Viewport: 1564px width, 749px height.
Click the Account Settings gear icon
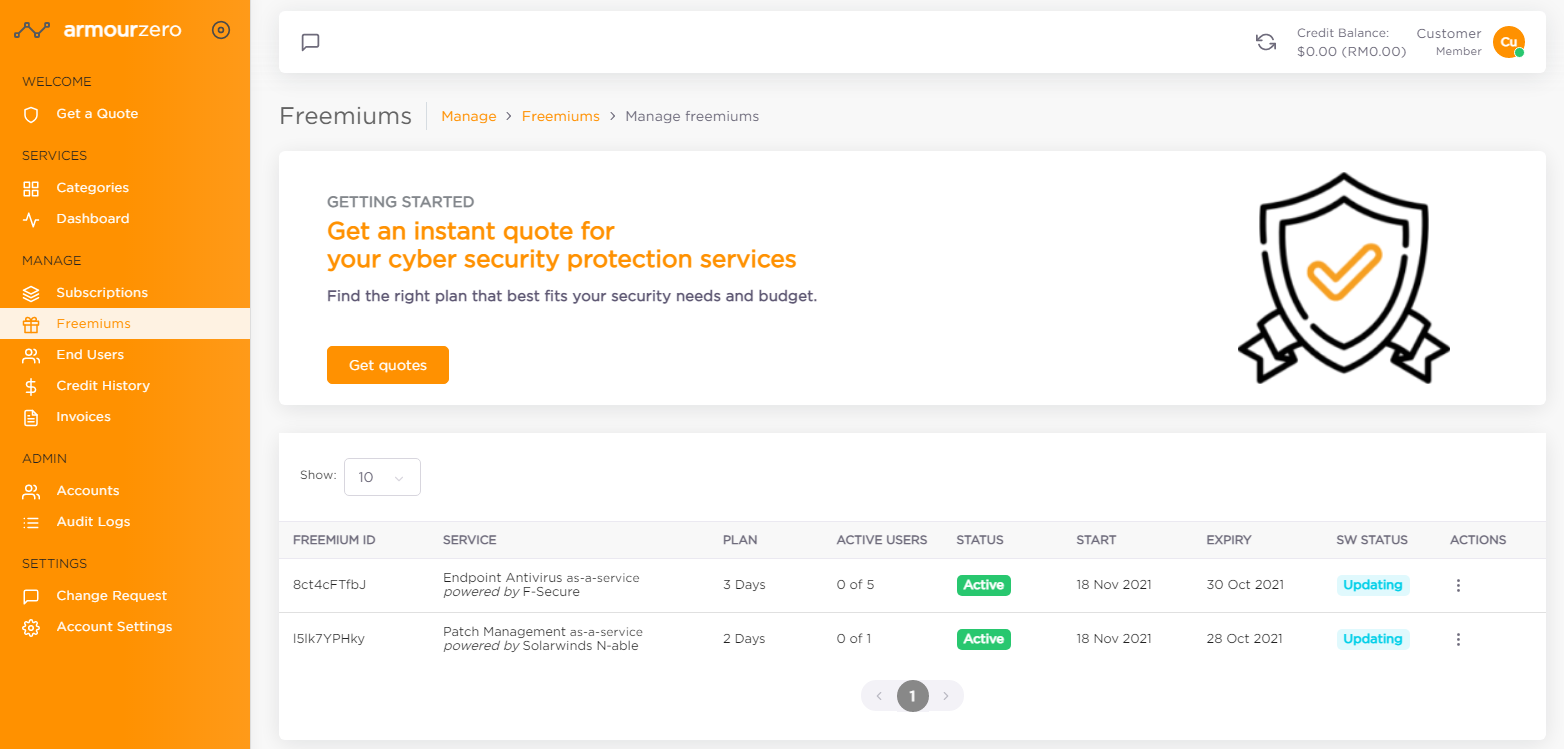31,627
